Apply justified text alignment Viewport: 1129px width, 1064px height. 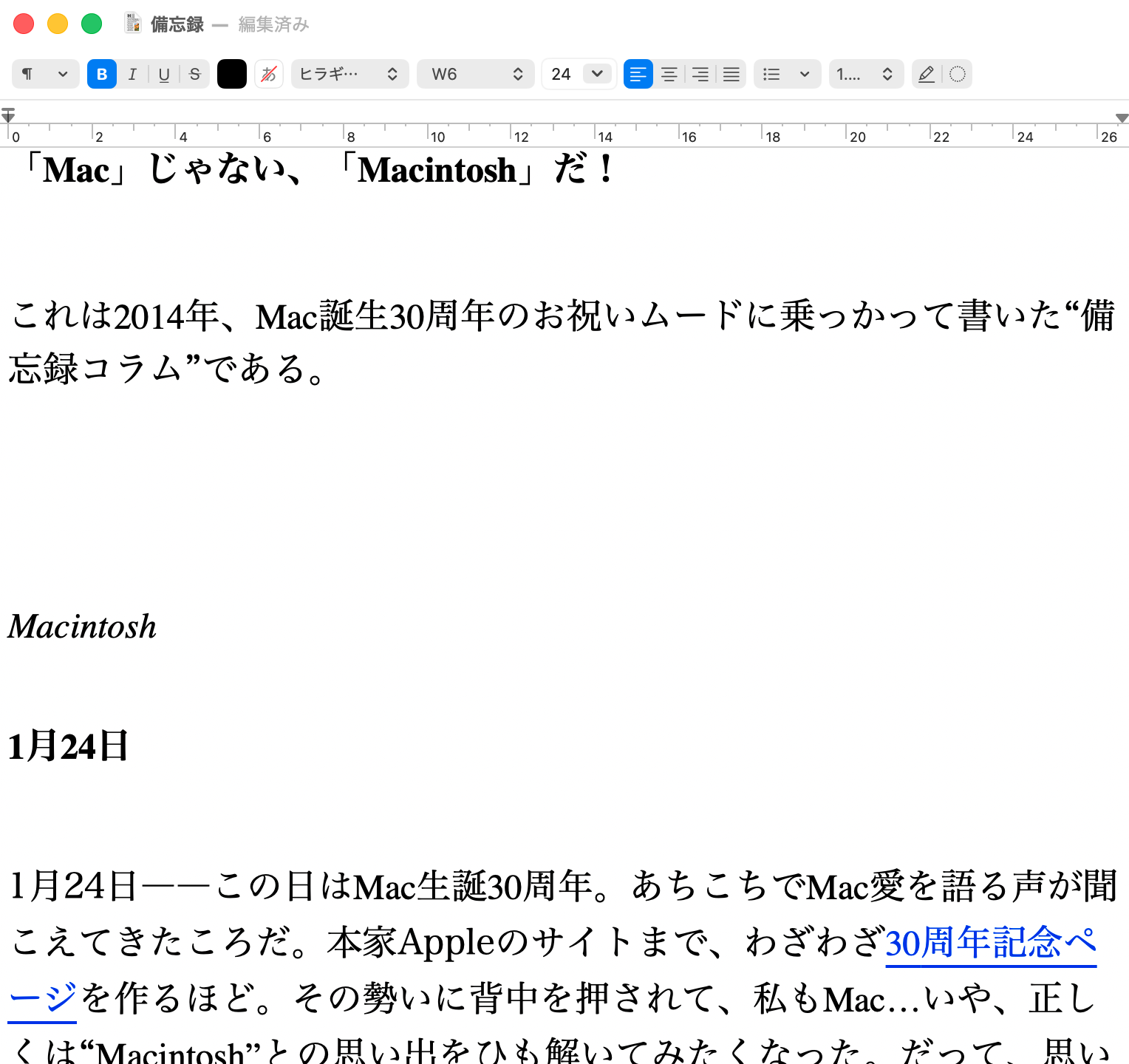(x=731, y=74)
